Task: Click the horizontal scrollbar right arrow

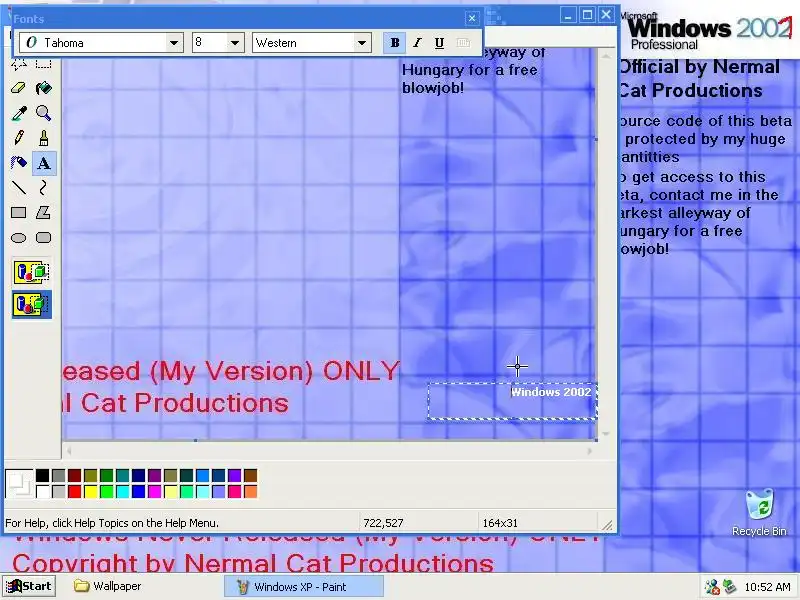Action: [x=590, y=451]
